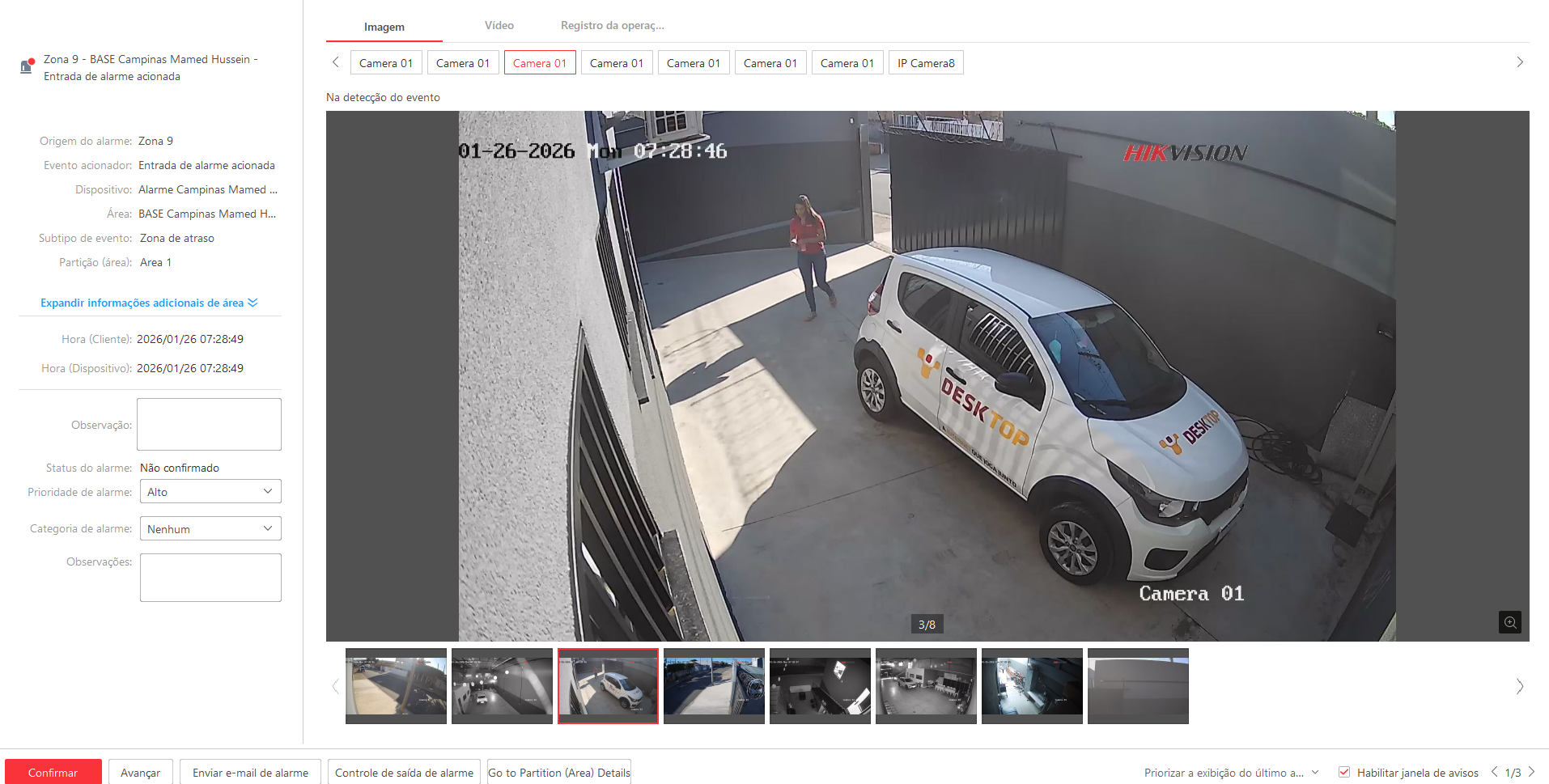Go to next alarm page 1/3
This screenshot has height=784, width=1549.
pyautogui.click(x=1531, y=772)
